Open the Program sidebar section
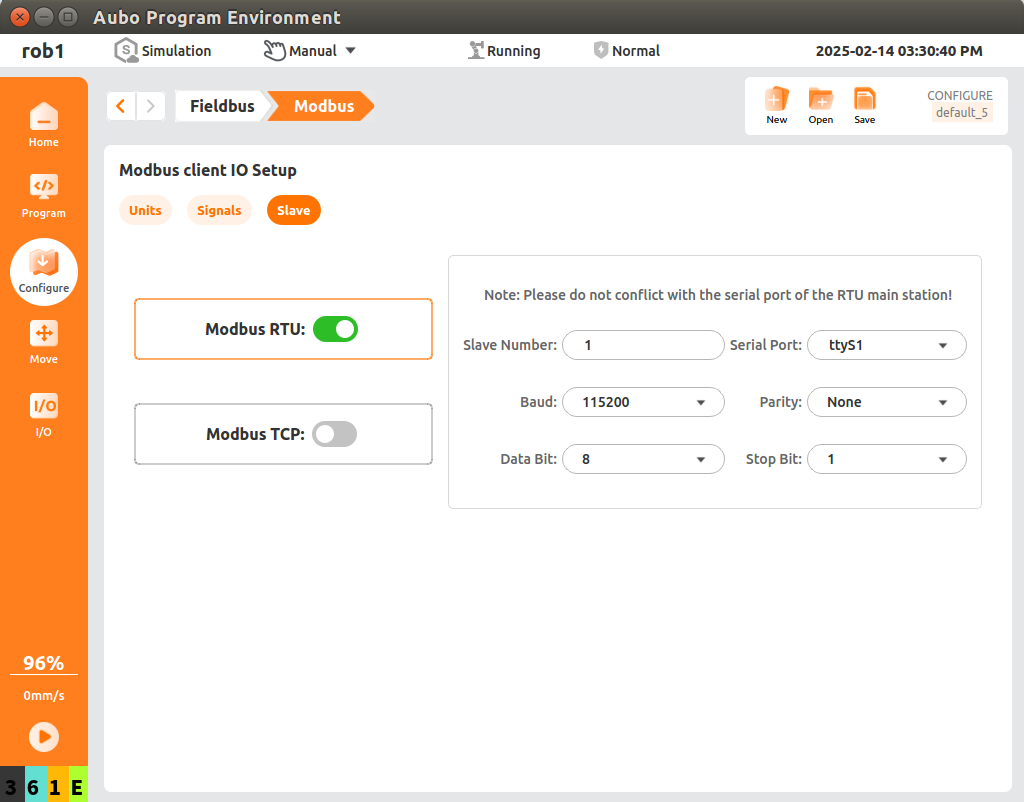The image size is (1024, 802). point(44,195)
